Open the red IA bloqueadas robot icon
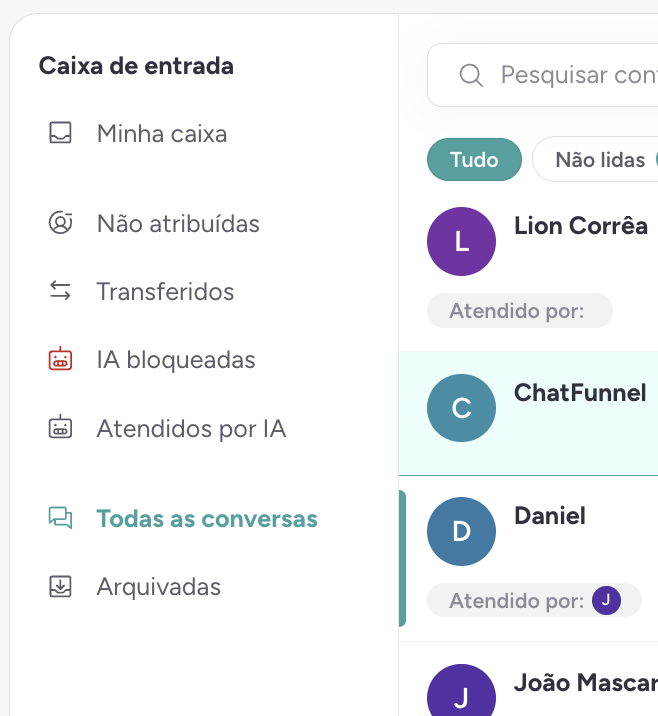The height and width of the screenshot is (716, 658). pos(60,359)
